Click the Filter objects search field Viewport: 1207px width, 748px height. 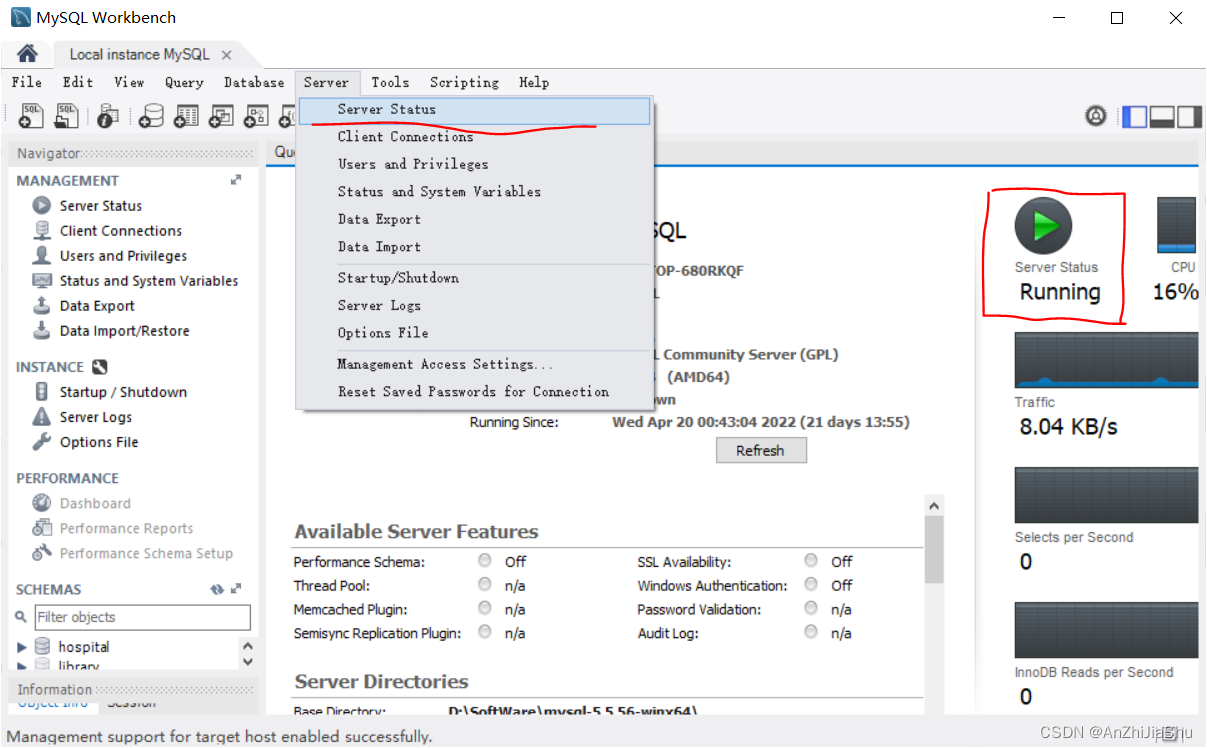pos(143,617)
